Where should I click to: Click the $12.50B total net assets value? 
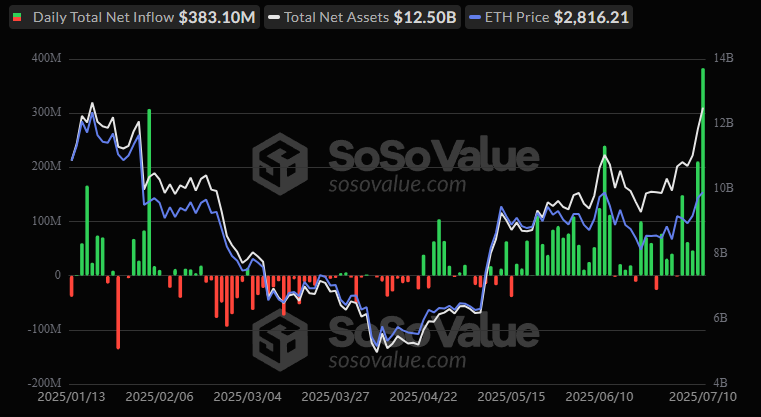tap(425, 17)
